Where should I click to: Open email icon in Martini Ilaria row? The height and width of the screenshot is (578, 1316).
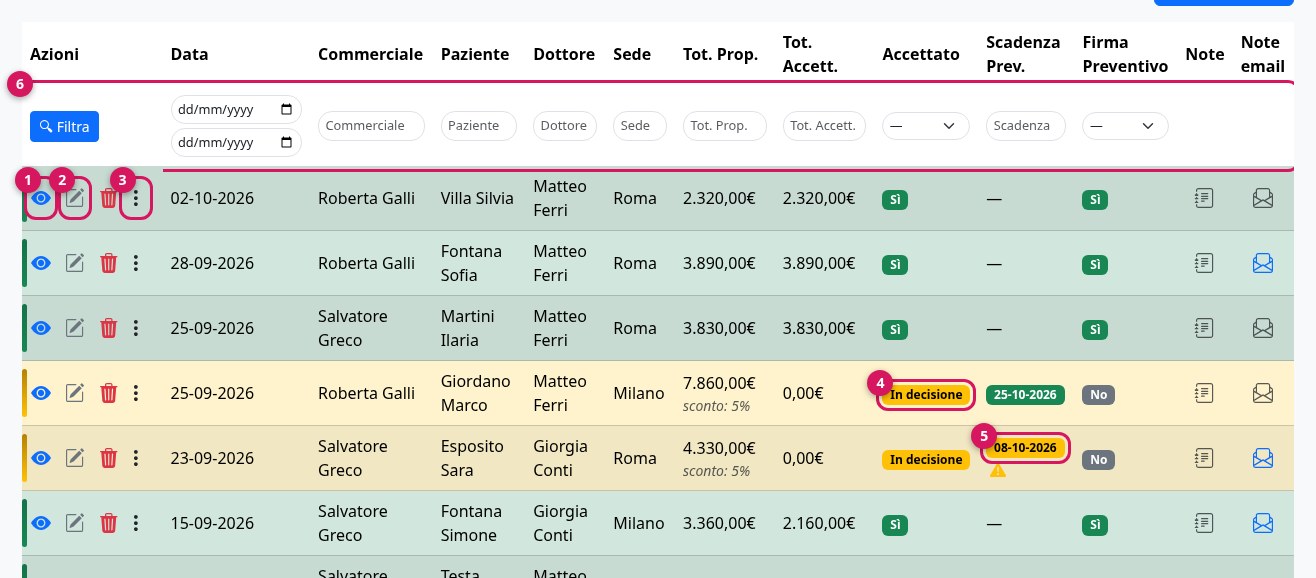click(x=1263, y=328)
